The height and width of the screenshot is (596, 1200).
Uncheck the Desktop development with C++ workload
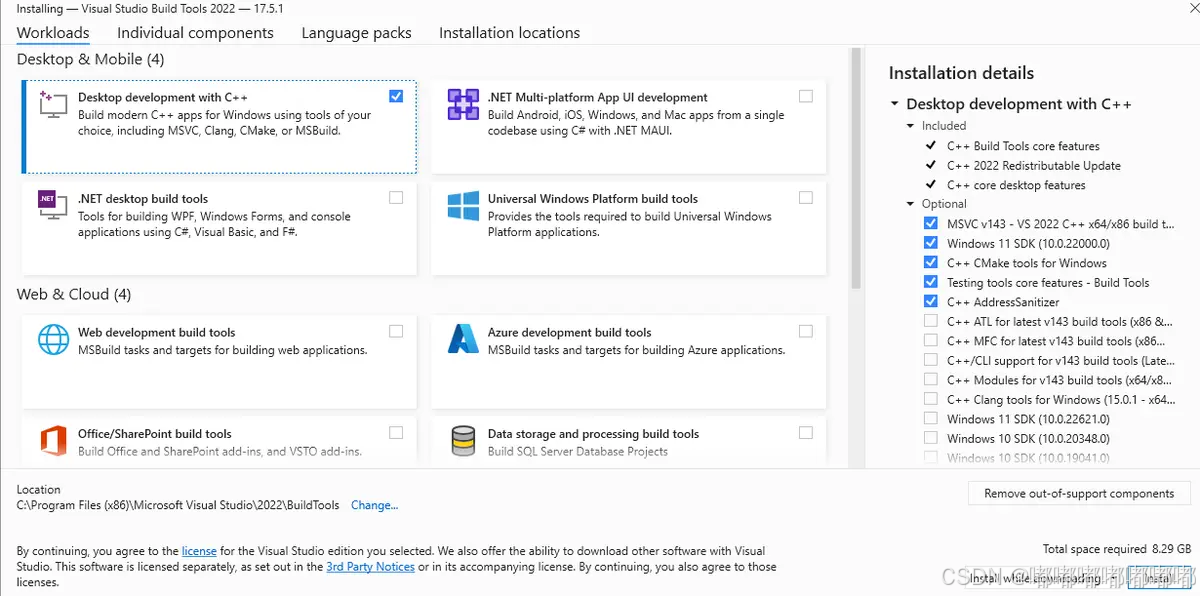click(x=396, y=96)
